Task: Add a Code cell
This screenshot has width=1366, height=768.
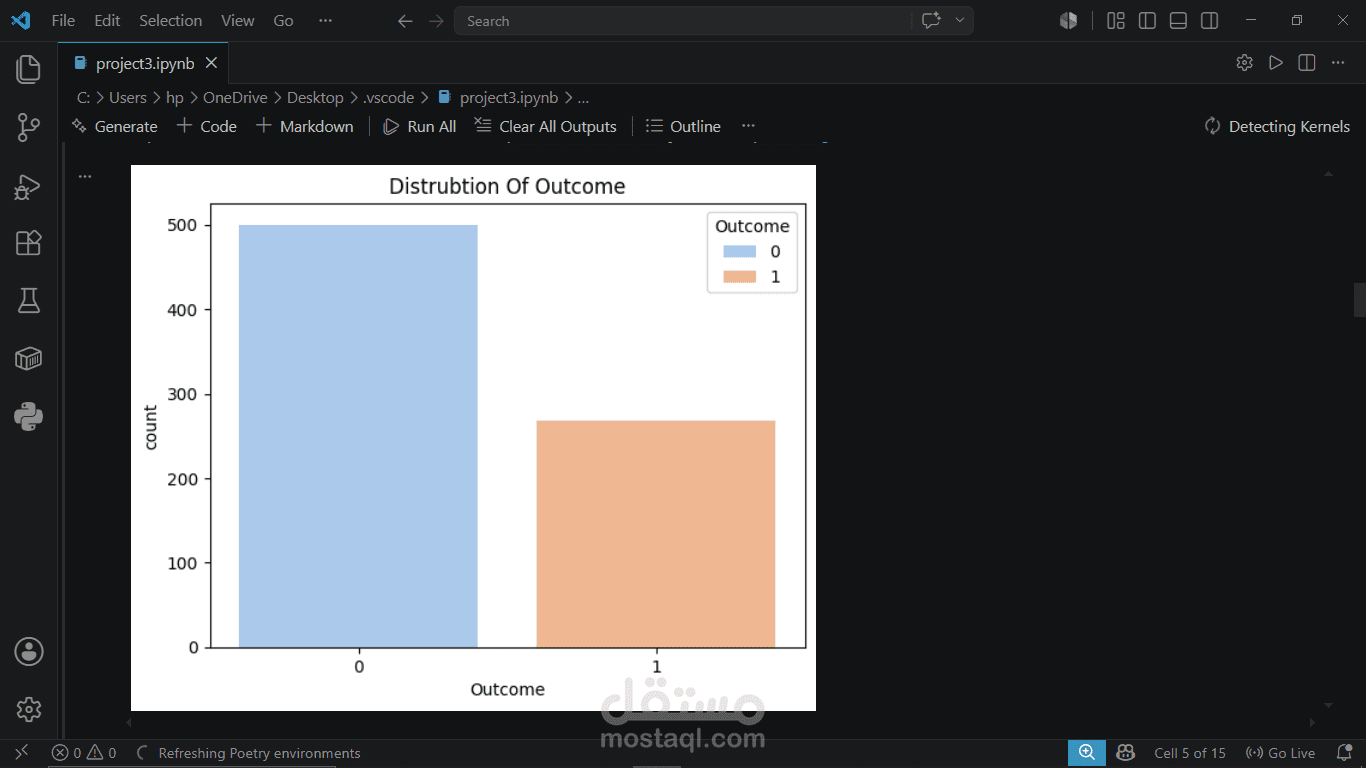Action: click(x=207, y=126)
